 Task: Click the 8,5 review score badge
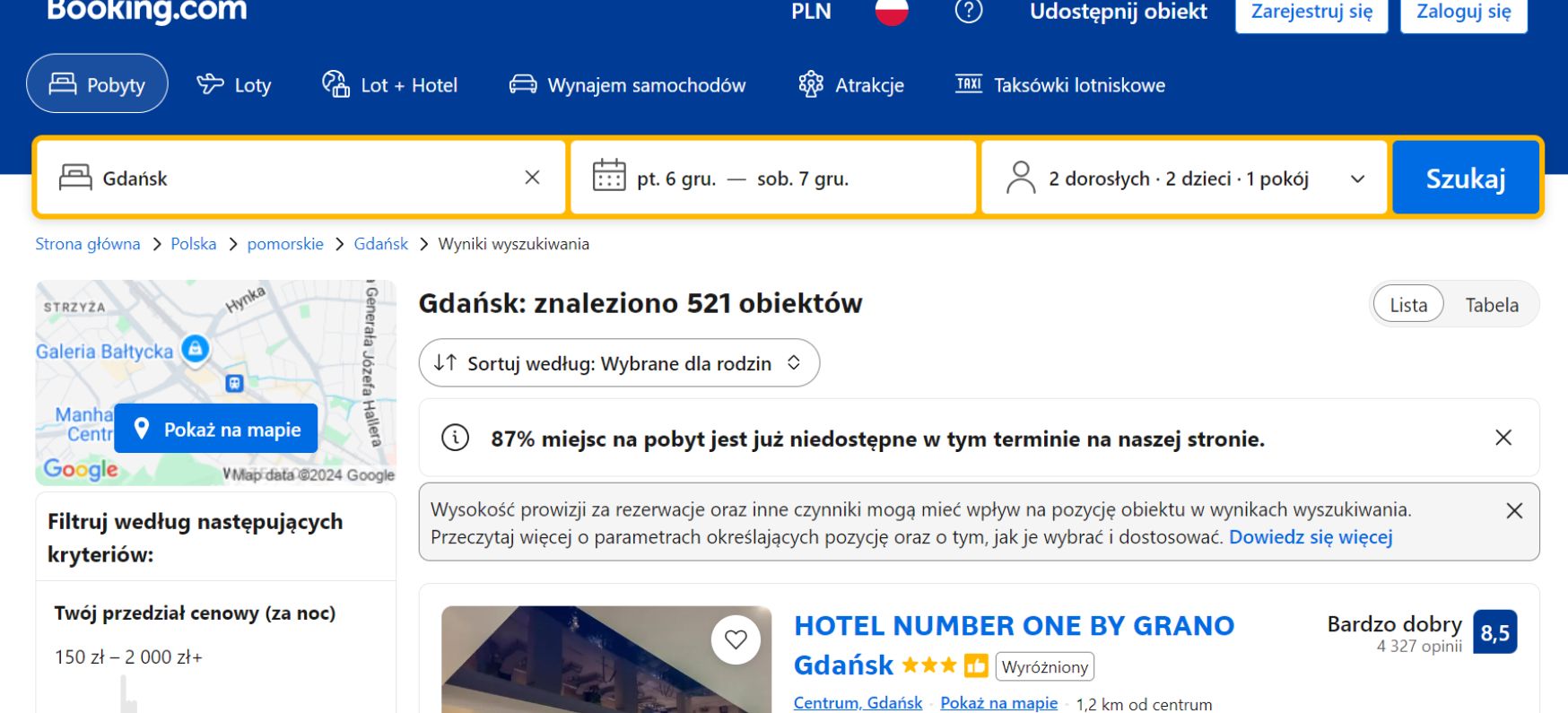click(1494, 633)
